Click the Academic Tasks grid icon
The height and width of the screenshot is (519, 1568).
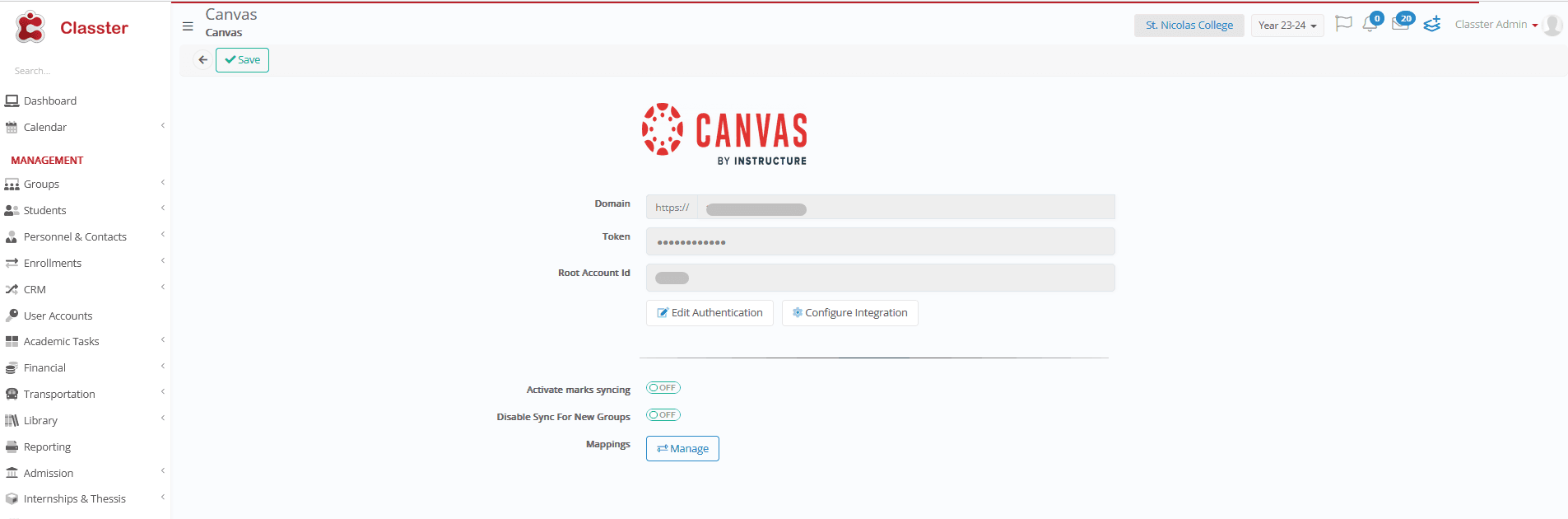click(x=12, y=341)
